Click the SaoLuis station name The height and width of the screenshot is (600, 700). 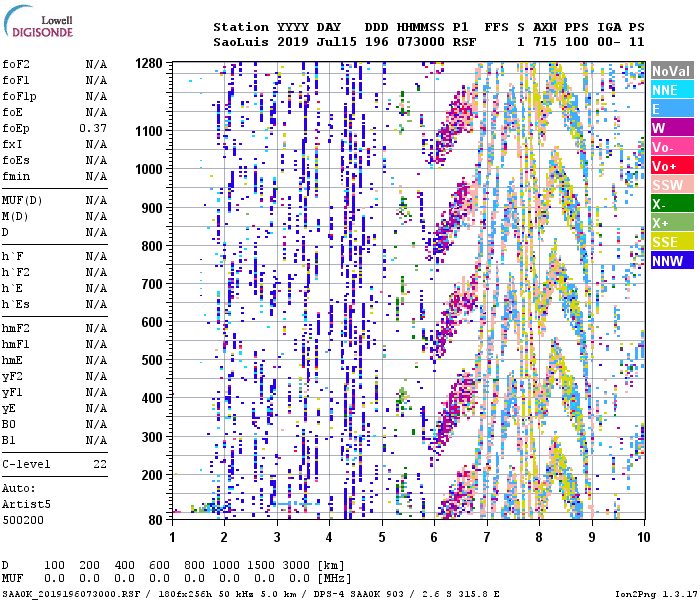[241, 42]
